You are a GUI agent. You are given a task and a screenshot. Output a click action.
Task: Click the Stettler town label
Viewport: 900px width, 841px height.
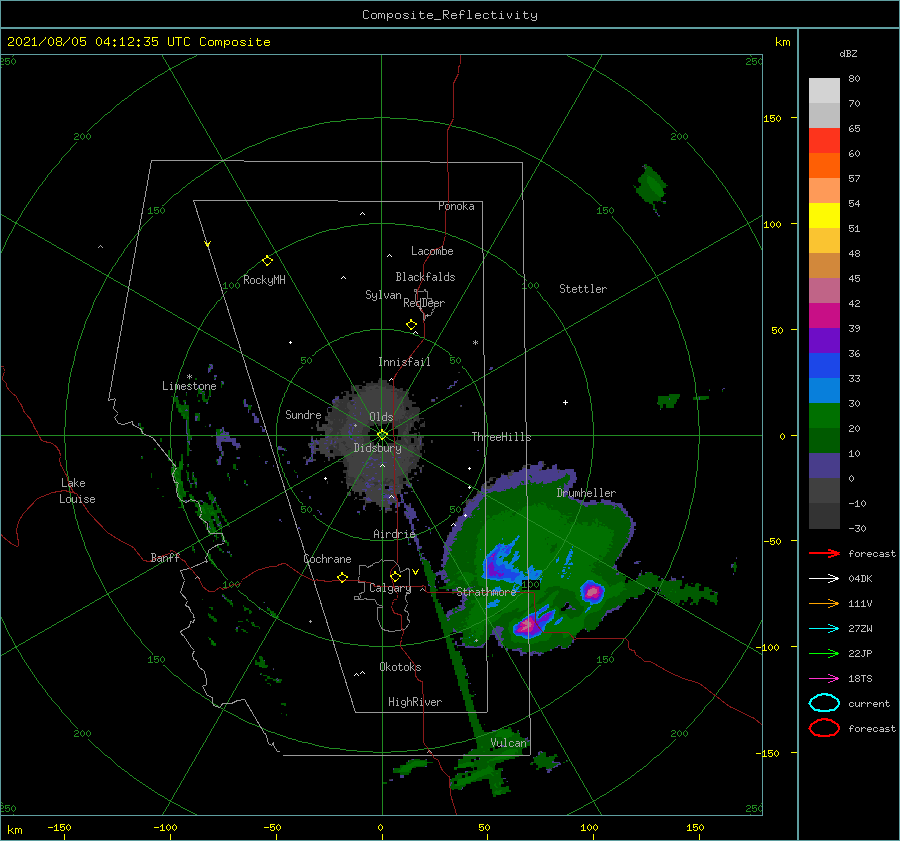pyautogui.click(x=583, y=289)
